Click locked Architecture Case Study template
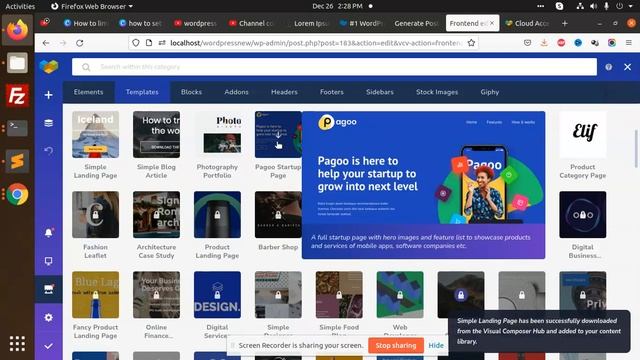Viewport: 640px width, 360px height. tap(156, 215)
